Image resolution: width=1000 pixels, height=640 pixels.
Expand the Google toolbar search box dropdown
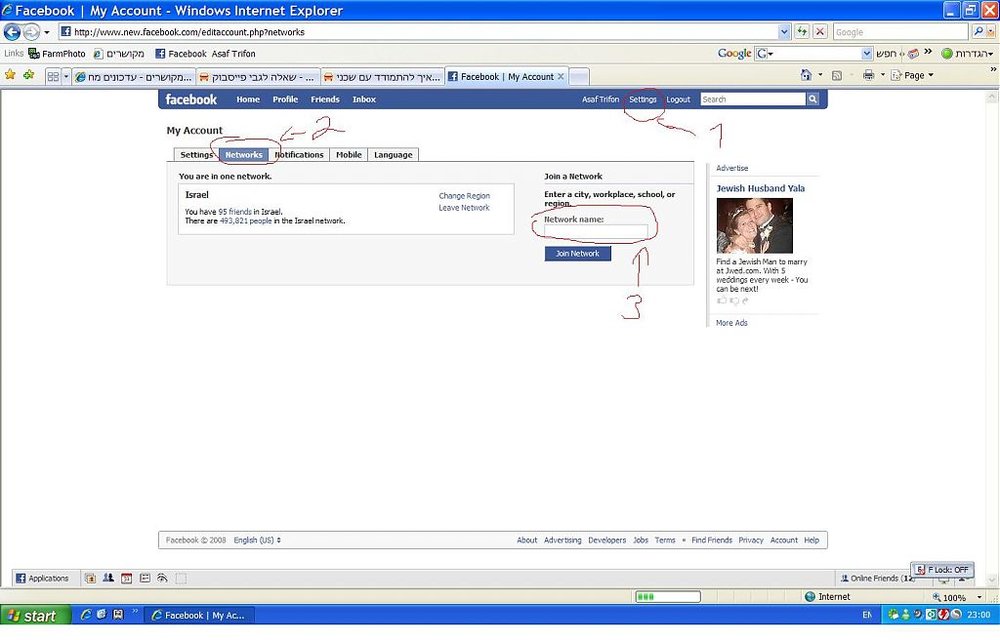(x=866, y=54)
